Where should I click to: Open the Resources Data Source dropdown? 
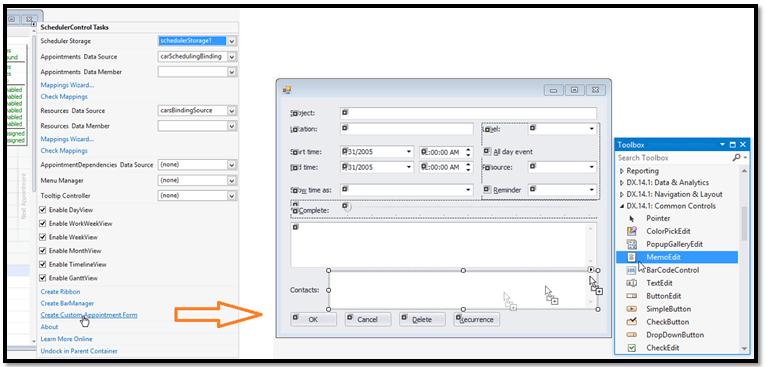pyautogui.click(x=232, y=111)
